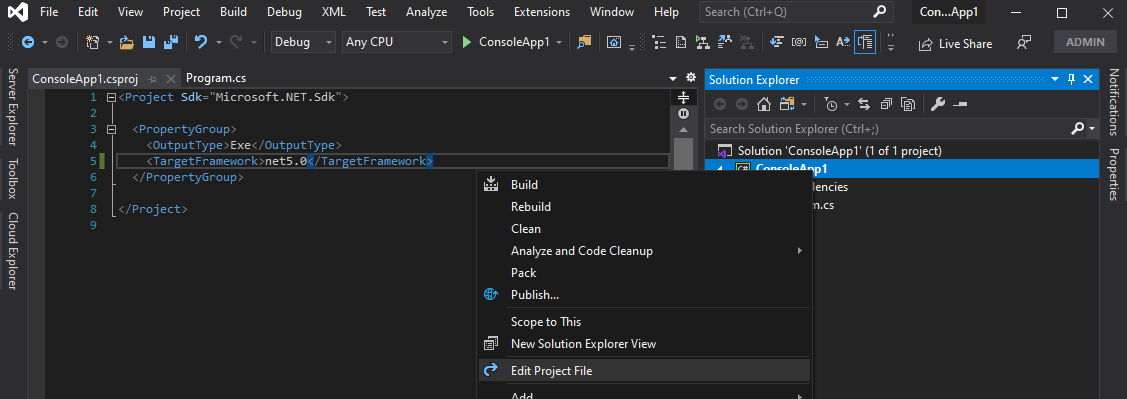Select Edit Project File from context menu
This screenshot has width=1127, height=399.
tap(644, 371)
